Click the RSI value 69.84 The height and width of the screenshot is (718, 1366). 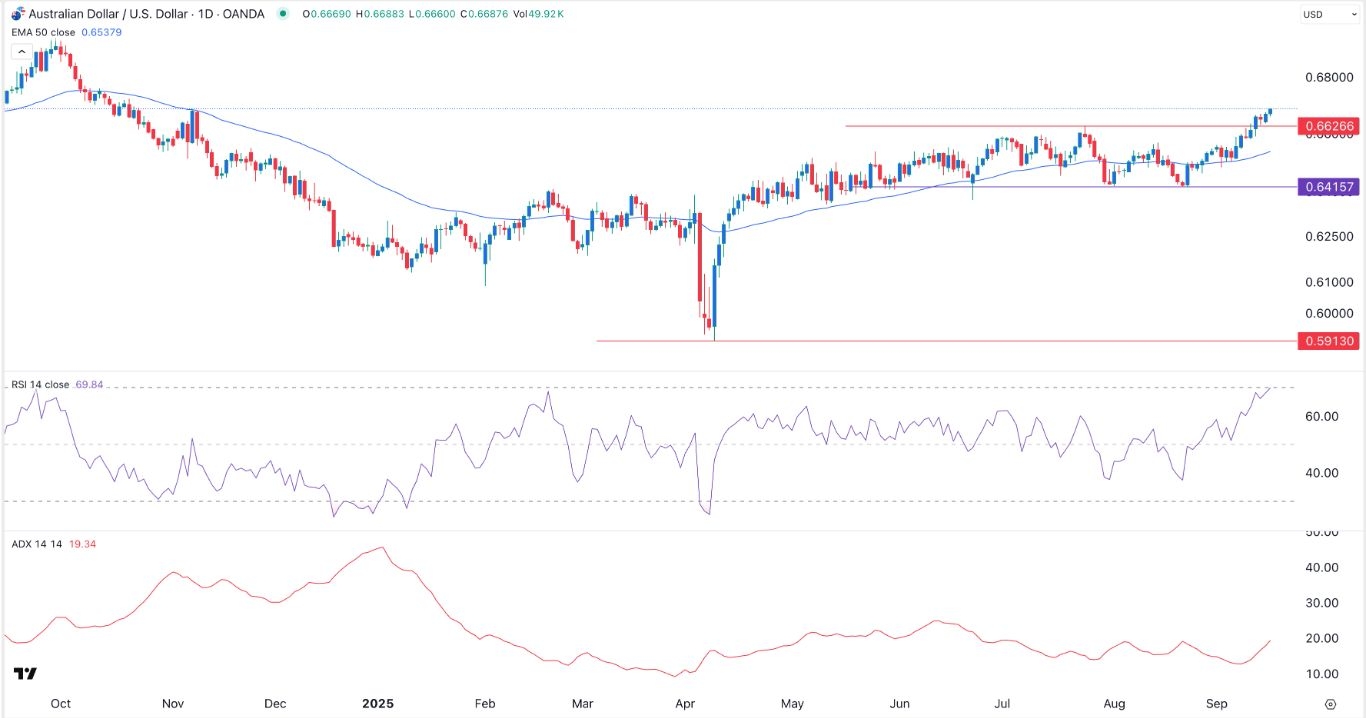pos(88,384)
